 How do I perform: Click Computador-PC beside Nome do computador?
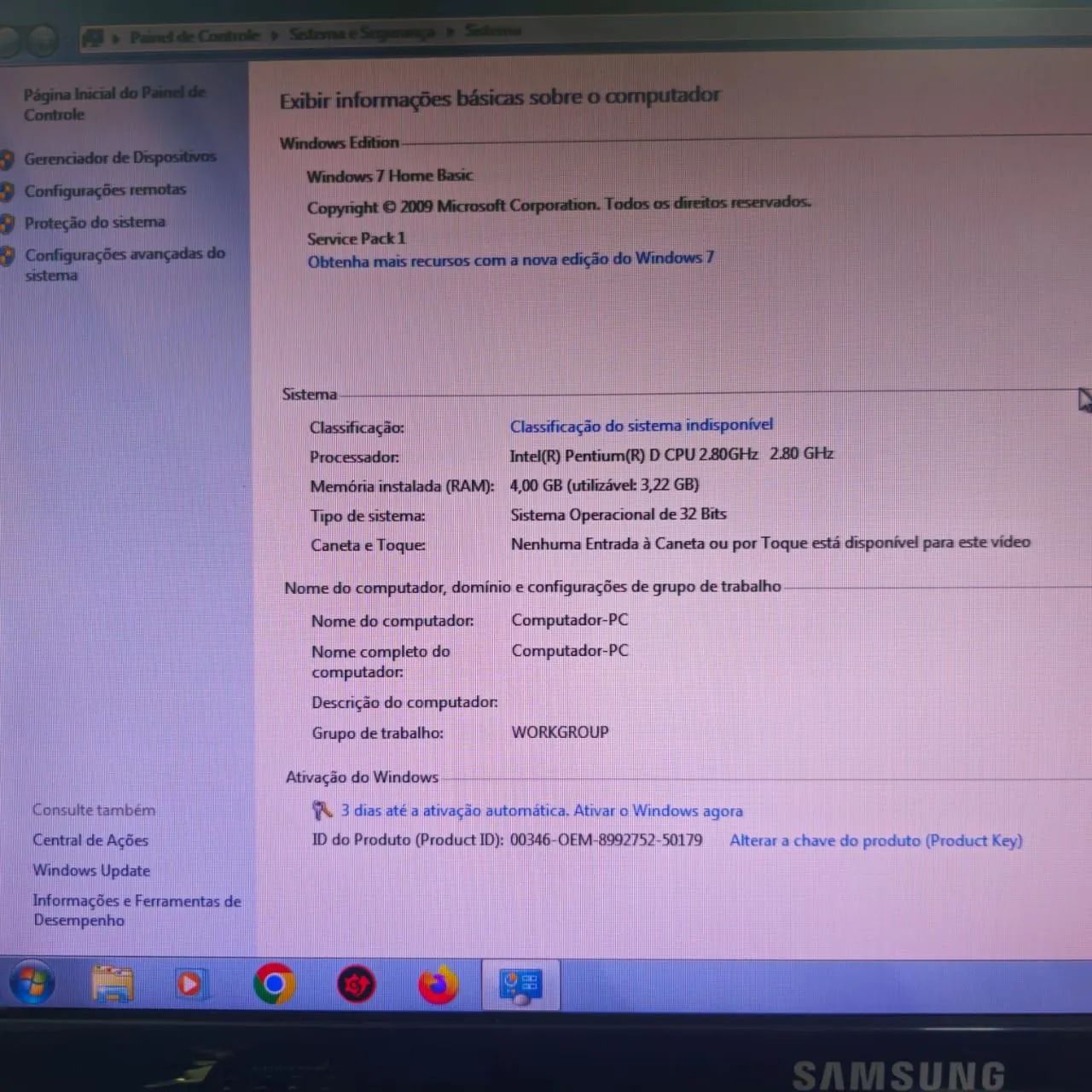pyautogui.click(x=569, y=619)
